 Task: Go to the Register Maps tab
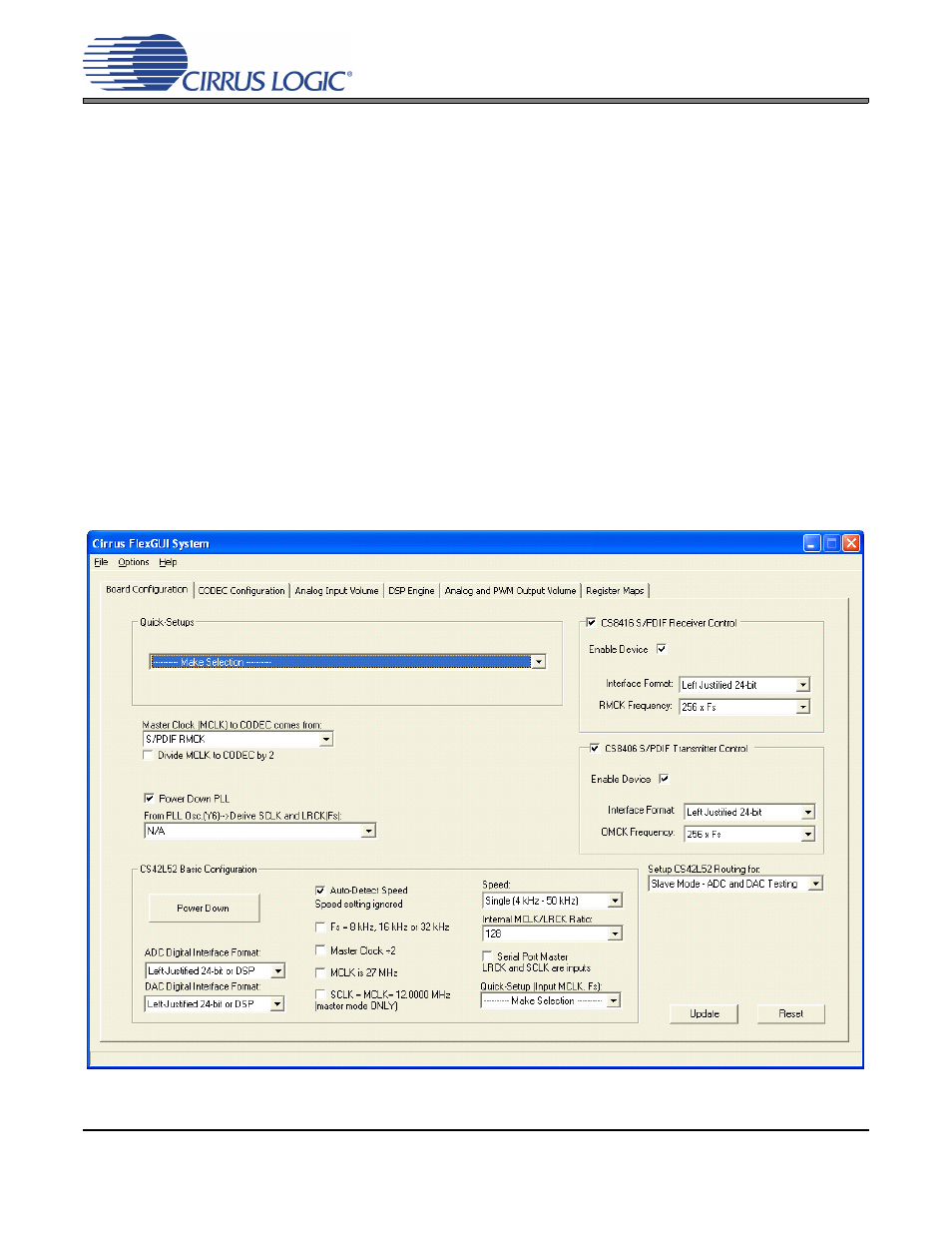615,591
